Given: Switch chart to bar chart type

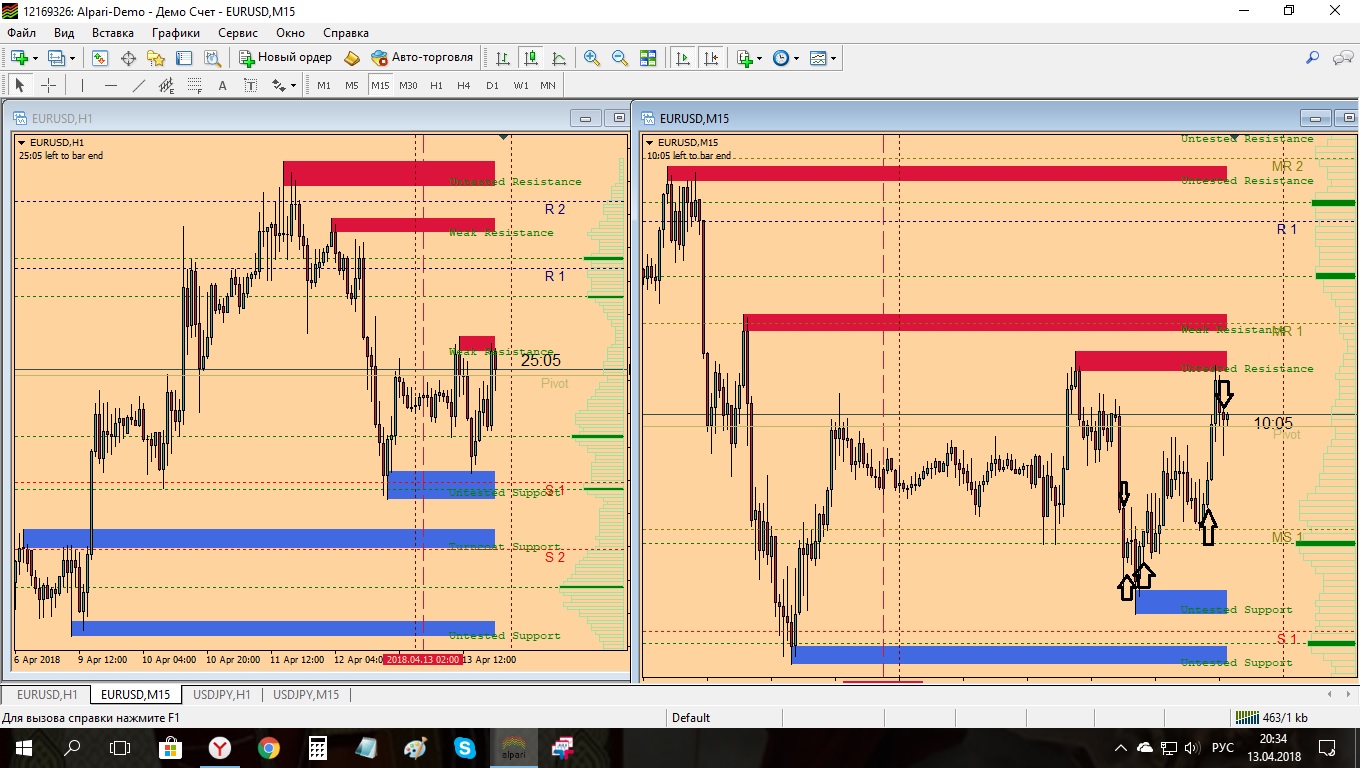Looking at the screenshot, I should tap(503, 58).
